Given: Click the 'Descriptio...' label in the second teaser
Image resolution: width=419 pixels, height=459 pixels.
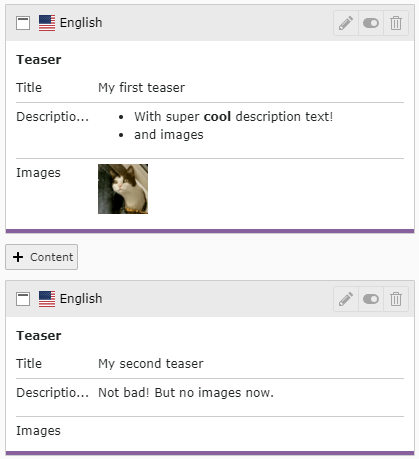Looking at the screenshot, I should click(x=53, y=393).
